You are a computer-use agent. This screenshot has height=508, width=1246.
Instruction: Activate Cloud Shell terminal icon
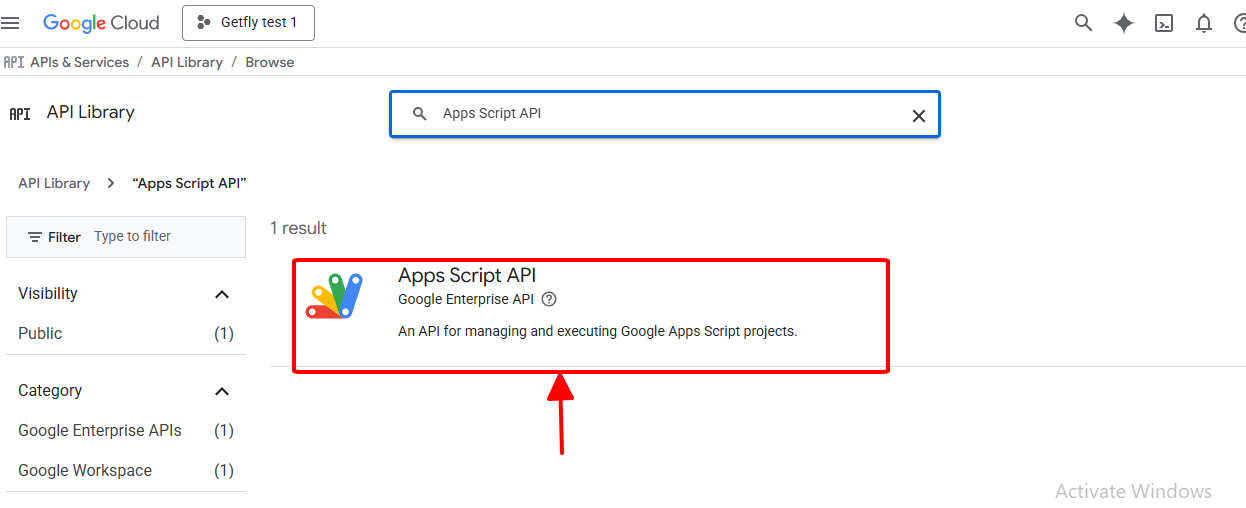[x=1164, y=23]
